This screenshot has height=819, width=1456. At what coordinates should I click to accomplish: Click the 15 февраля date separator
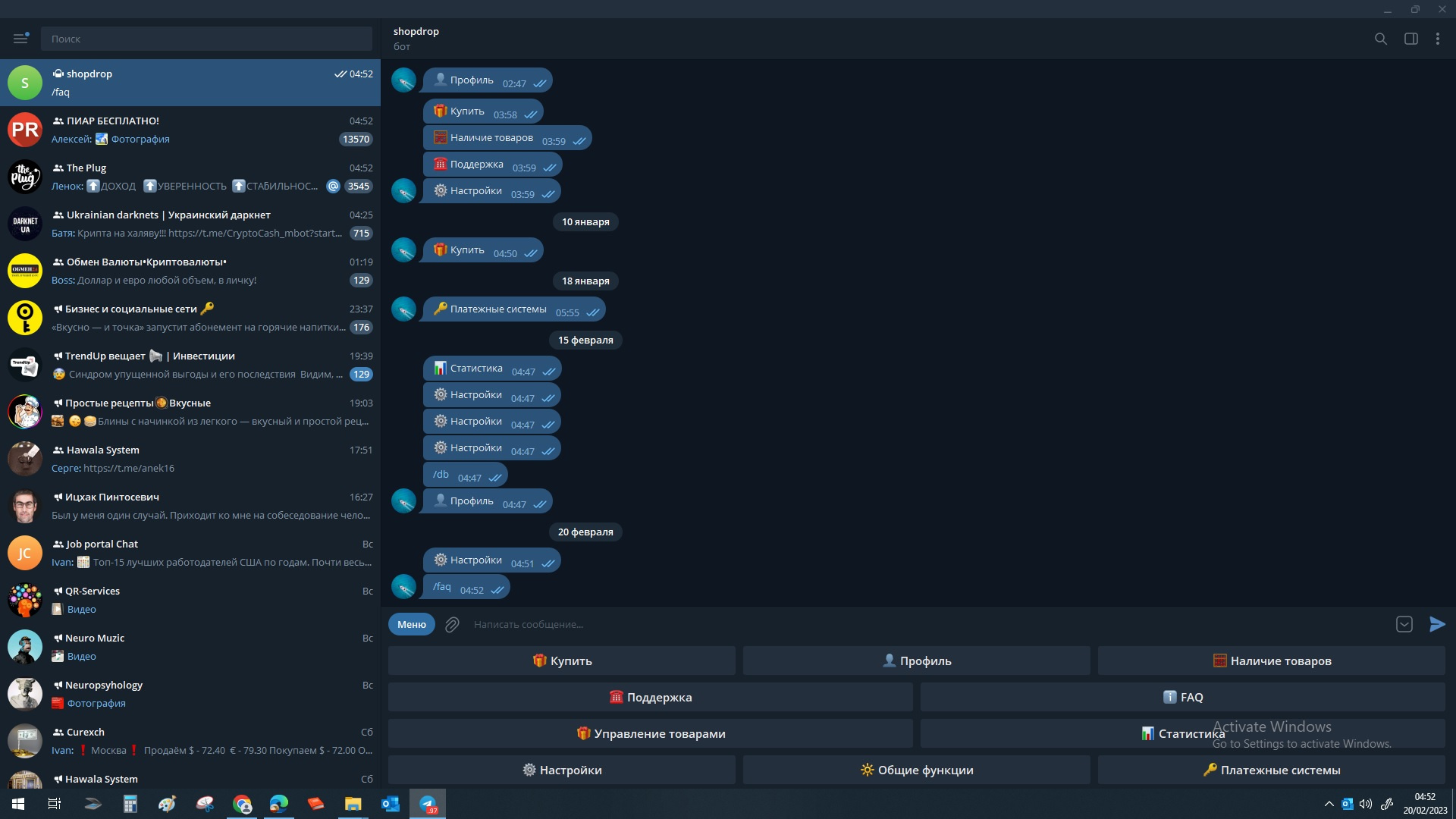click(x=585, y=340)
